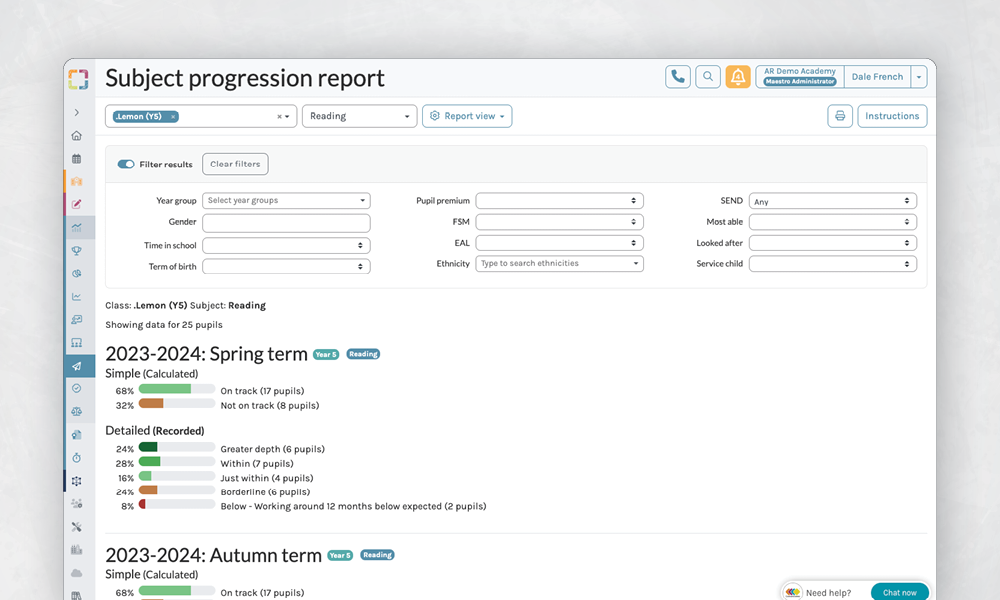Open the Report view dropdown menu
Screen dimensions: 1000x600
pos(467,116)
